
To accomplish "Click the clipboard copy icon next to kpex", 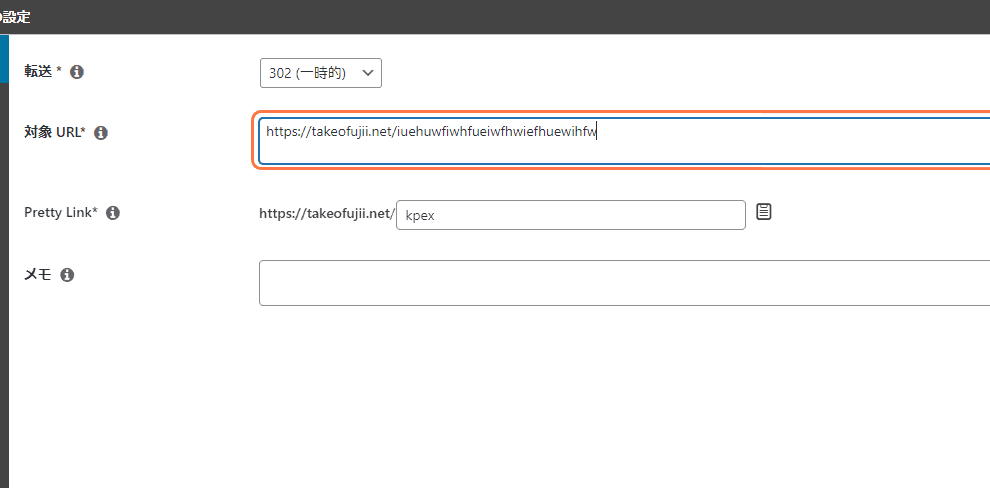I will coord(764,211).
